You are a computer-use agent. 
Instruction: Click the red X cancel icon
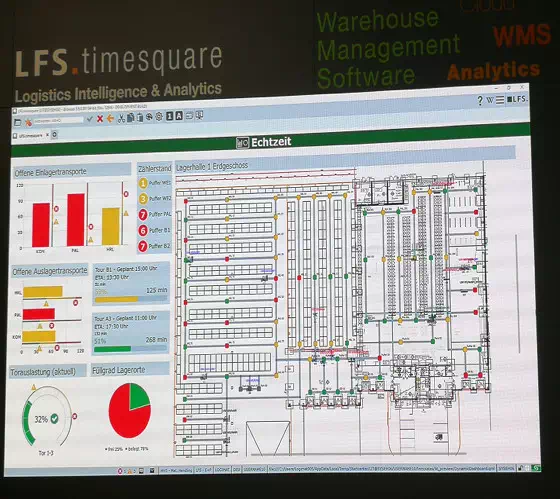pyautogui.click(x=100, y=119)
